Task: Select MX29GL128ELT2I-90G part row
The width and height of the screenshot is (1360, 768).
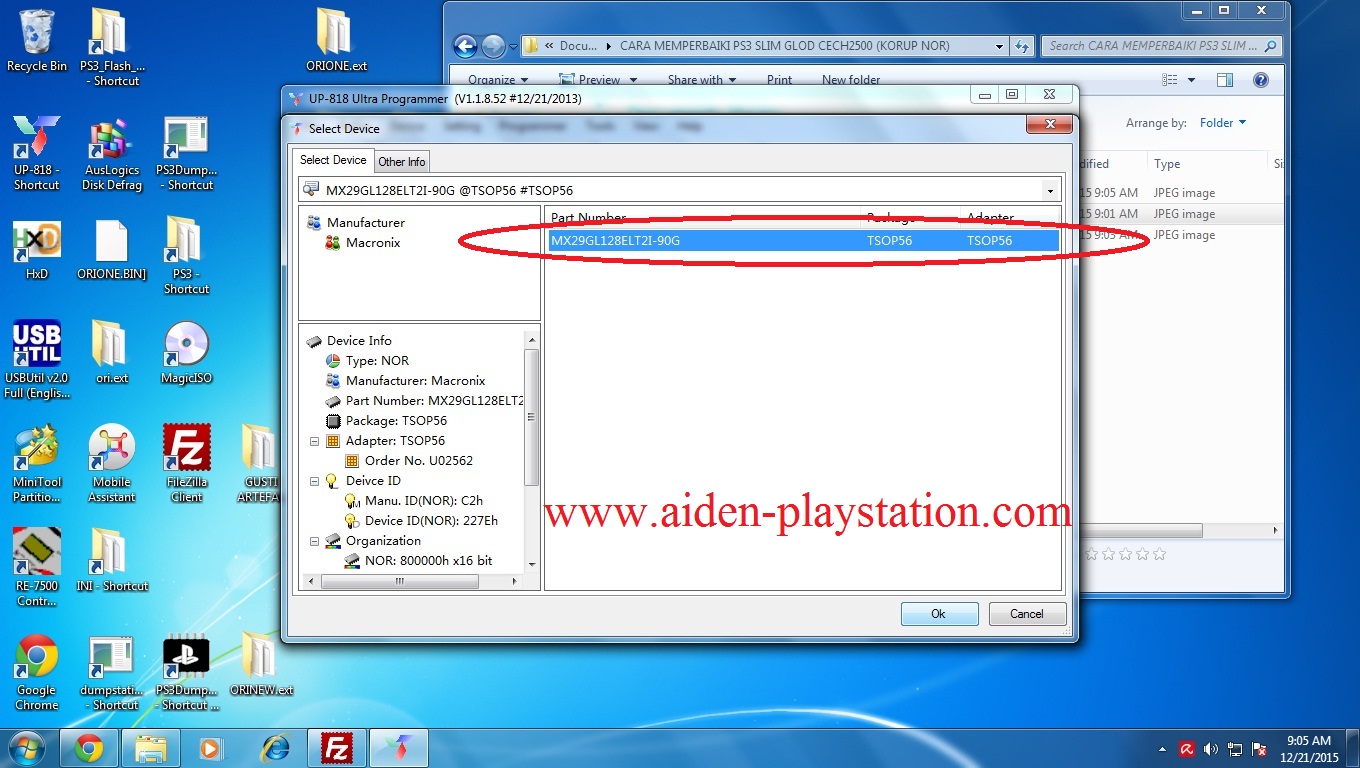Action: click(803, 240)
